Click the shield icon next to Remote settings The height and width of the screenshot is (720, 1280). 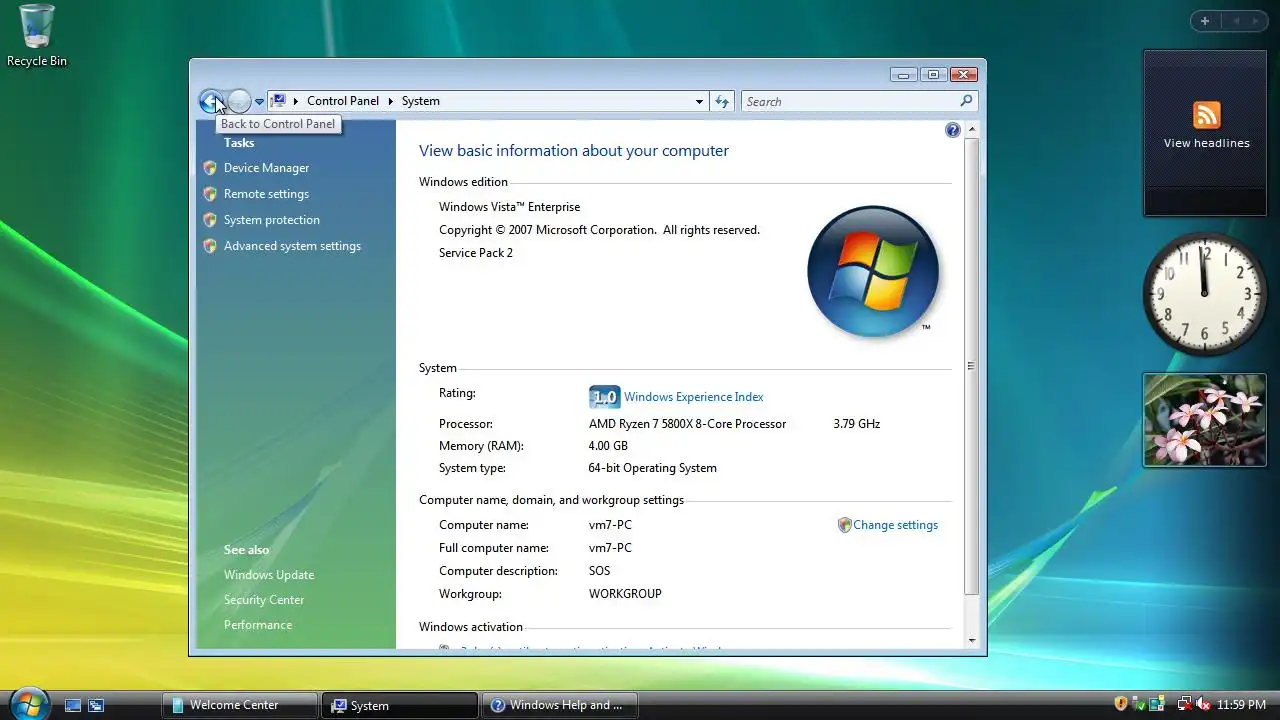tap(209, 194)
